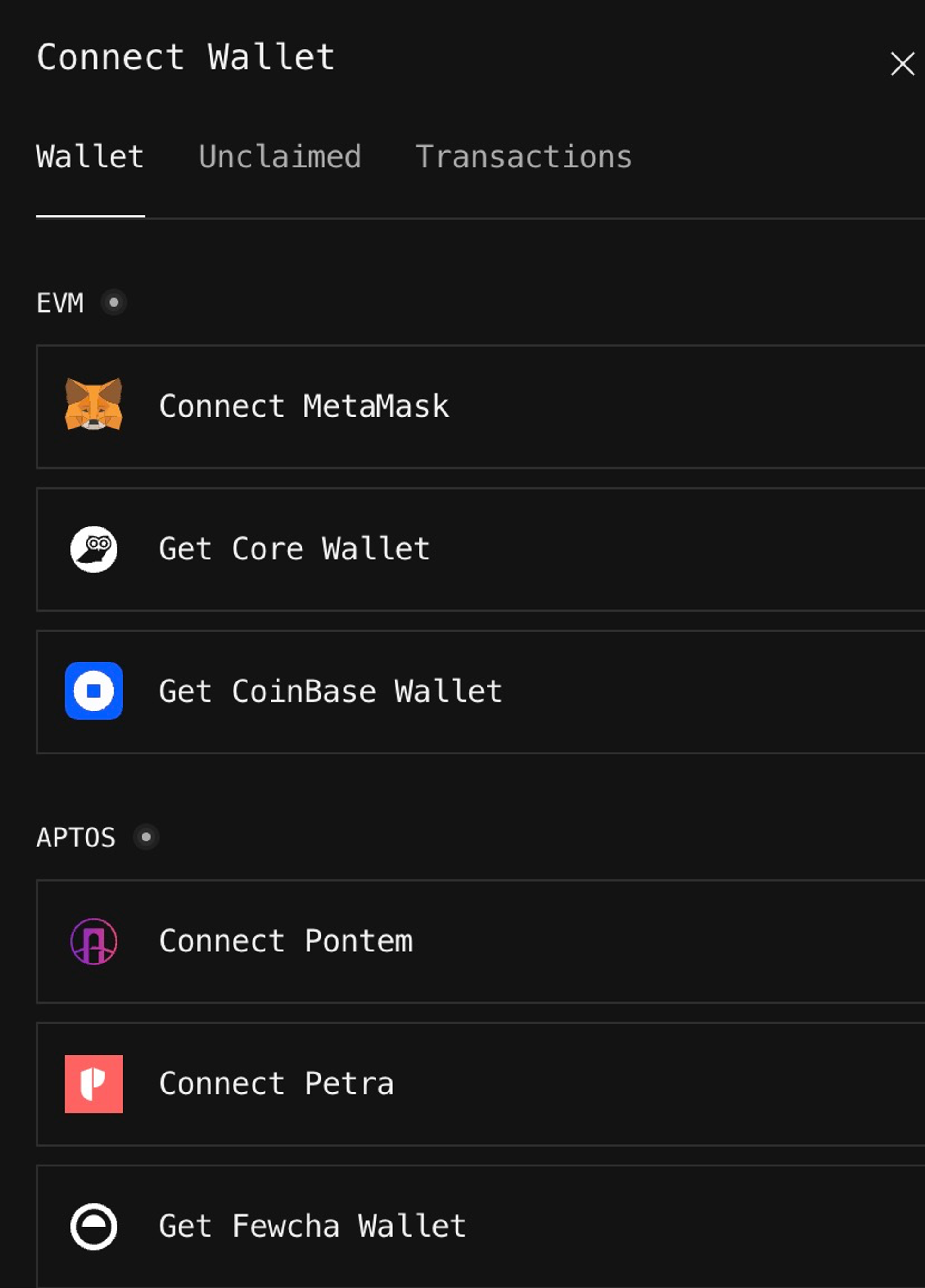Click the Fewcha Wallet circle icon
The image size is (925, 1288).
[x=94, y=1226]
